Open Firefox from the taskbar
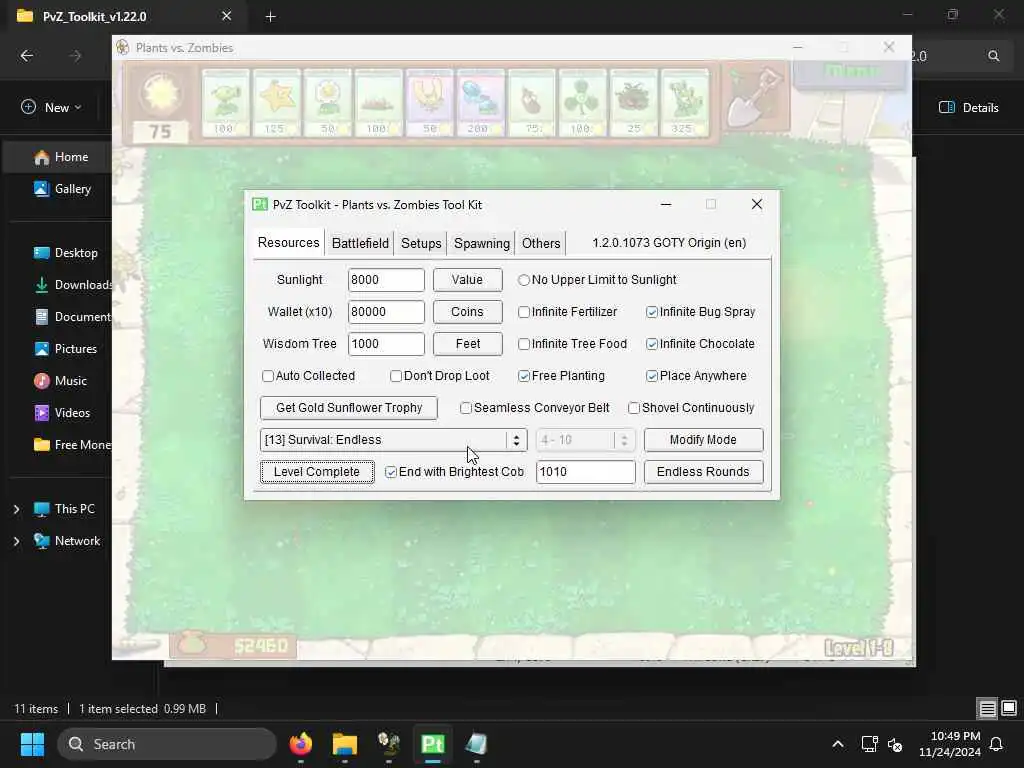This screenshot has width=1024, height=768. click(301, 744)
